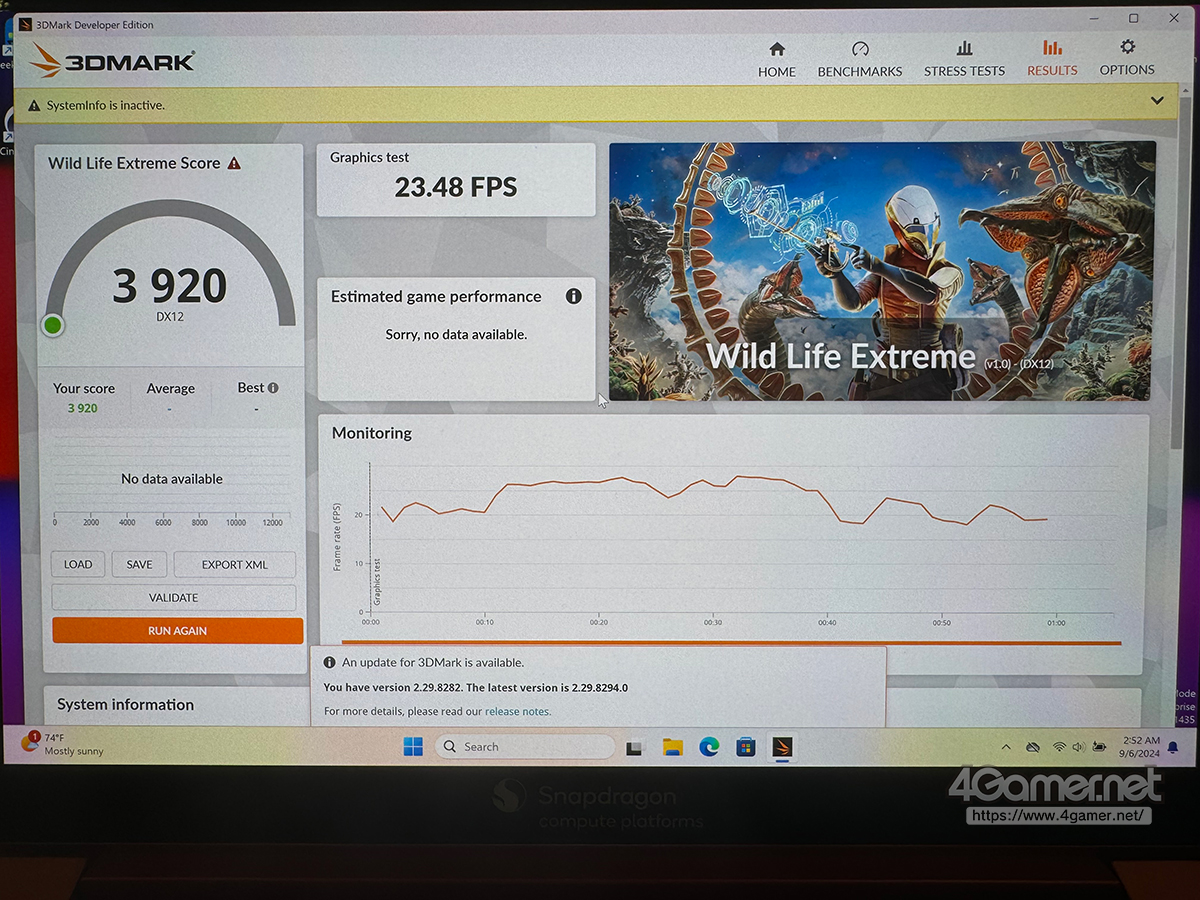Open notification bell in taskbar
This screenshot has height=900, width=1200.
[1173, 747]
